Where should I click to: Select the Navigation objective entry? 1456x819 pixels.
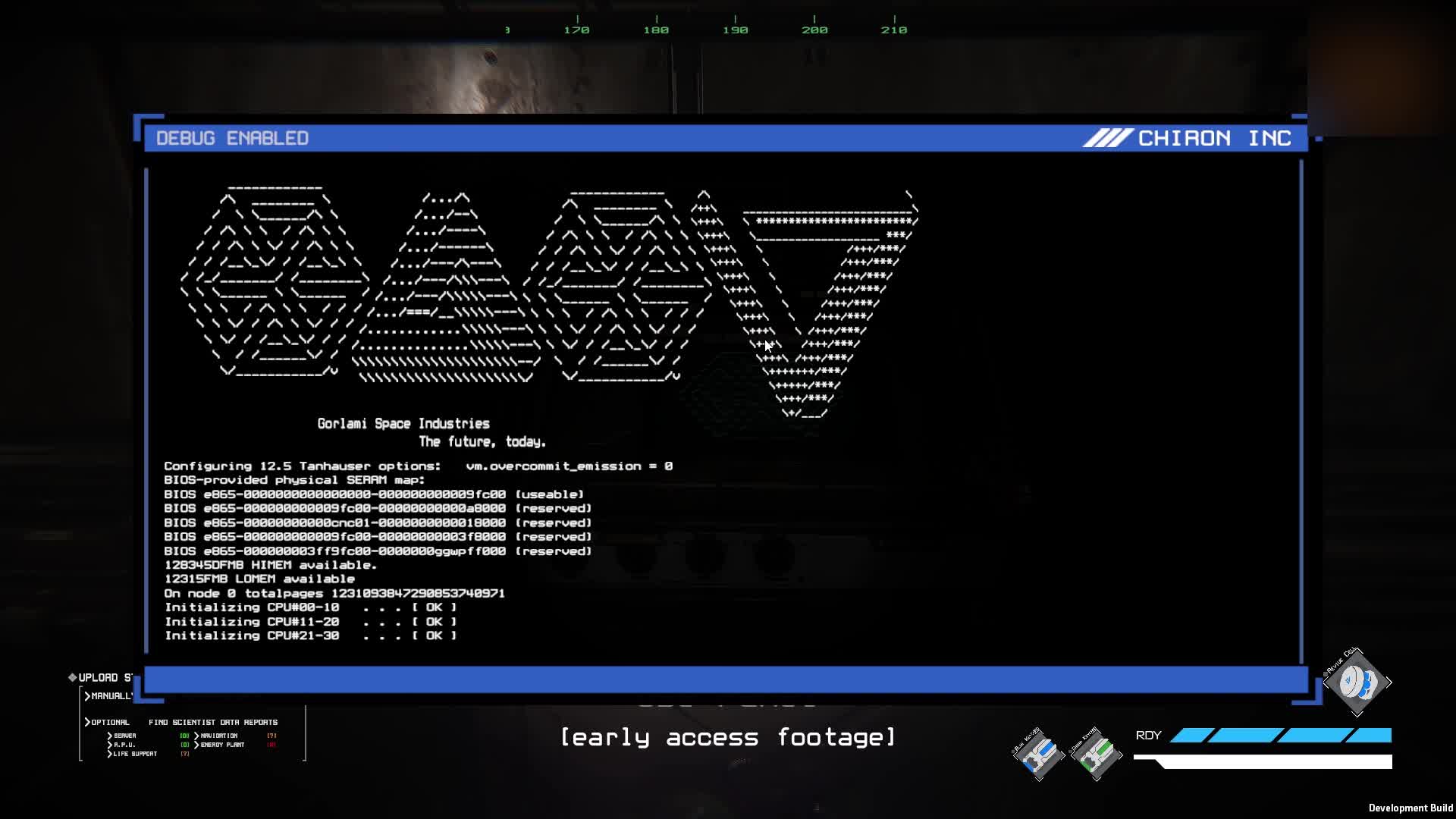216,736
